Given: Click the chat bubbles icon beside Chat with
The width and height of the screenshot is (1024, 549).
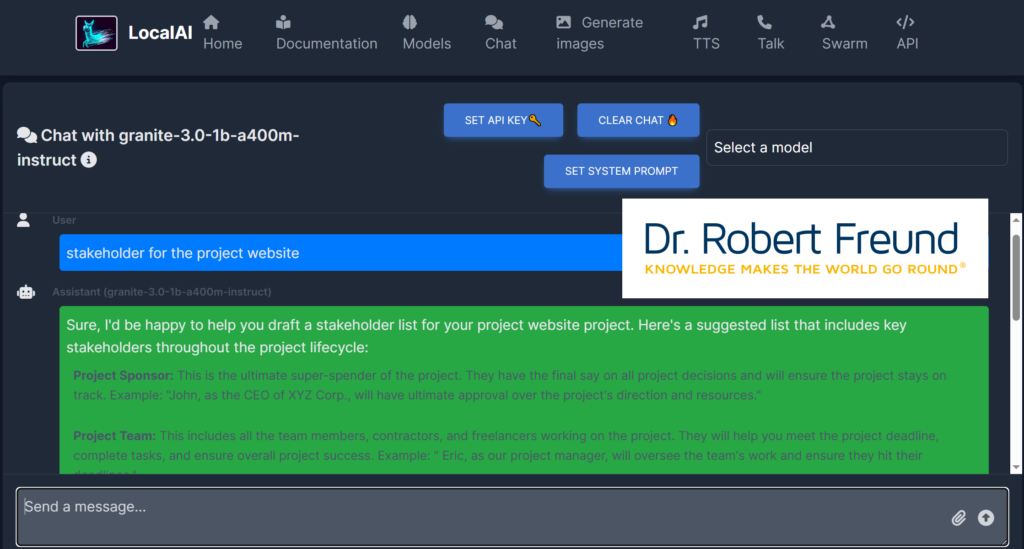Looking at the screenshot, I should point(27,135).
